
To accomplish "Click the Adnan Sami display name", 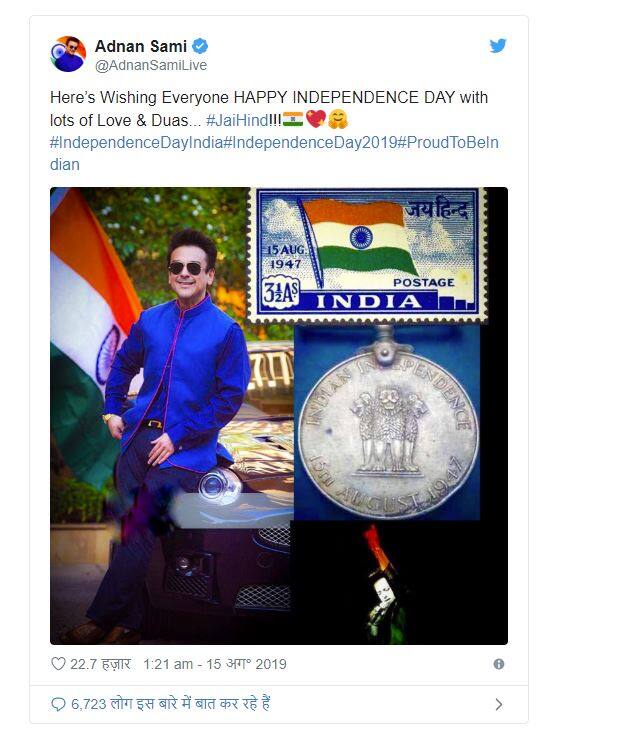I will pos(141,46).
